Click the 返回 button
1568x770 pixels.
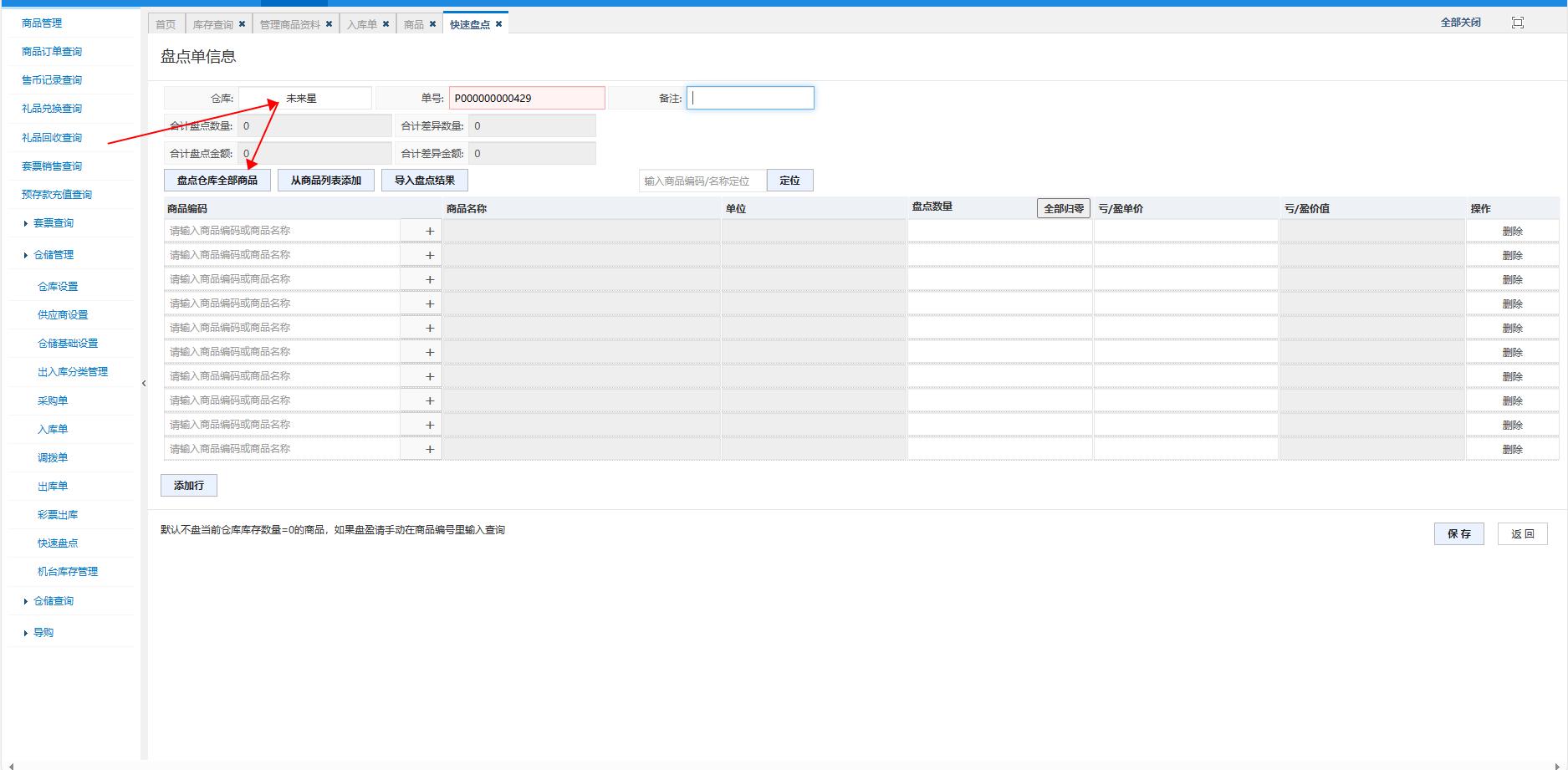point(1523,534)
